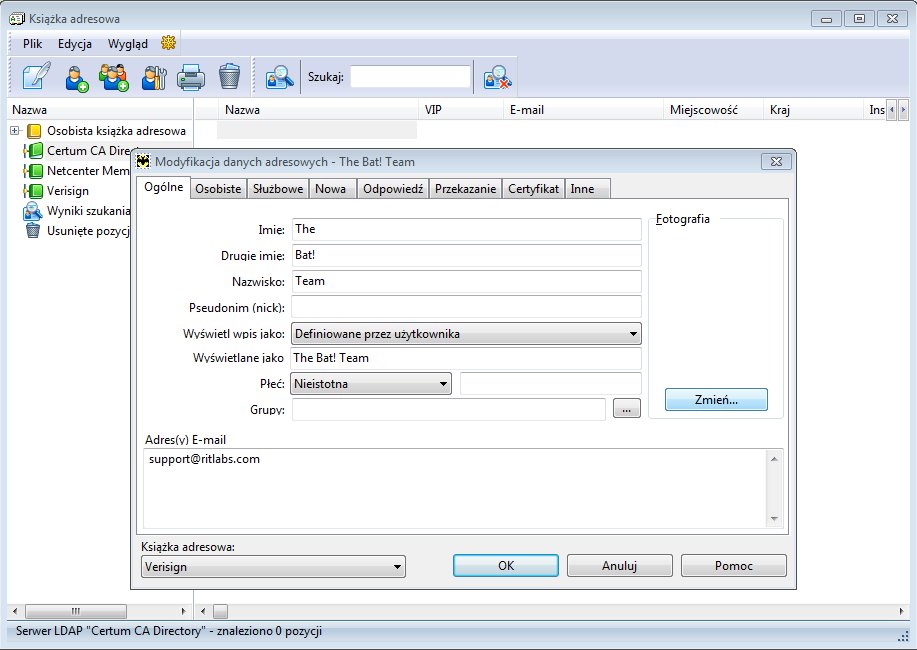Click the printer icon in the toolbar
This screenshot has height=650, width=917.
pyautogui.click(x=191, y=77)
